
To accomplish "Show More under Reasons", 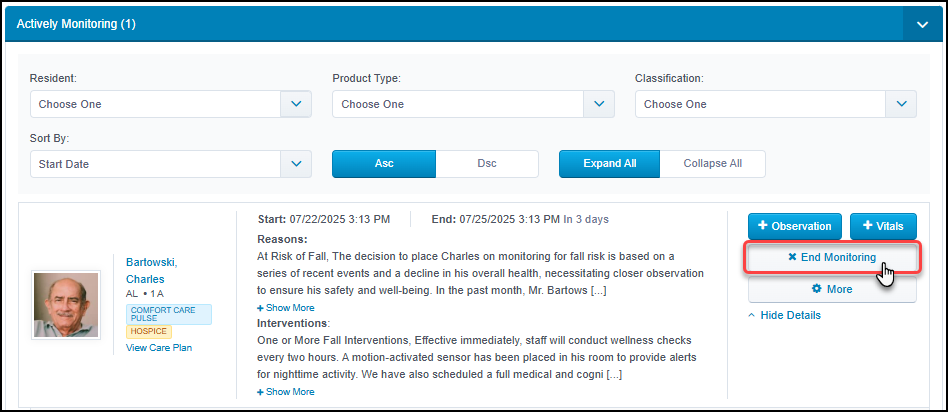I will (x=285, y=308).
